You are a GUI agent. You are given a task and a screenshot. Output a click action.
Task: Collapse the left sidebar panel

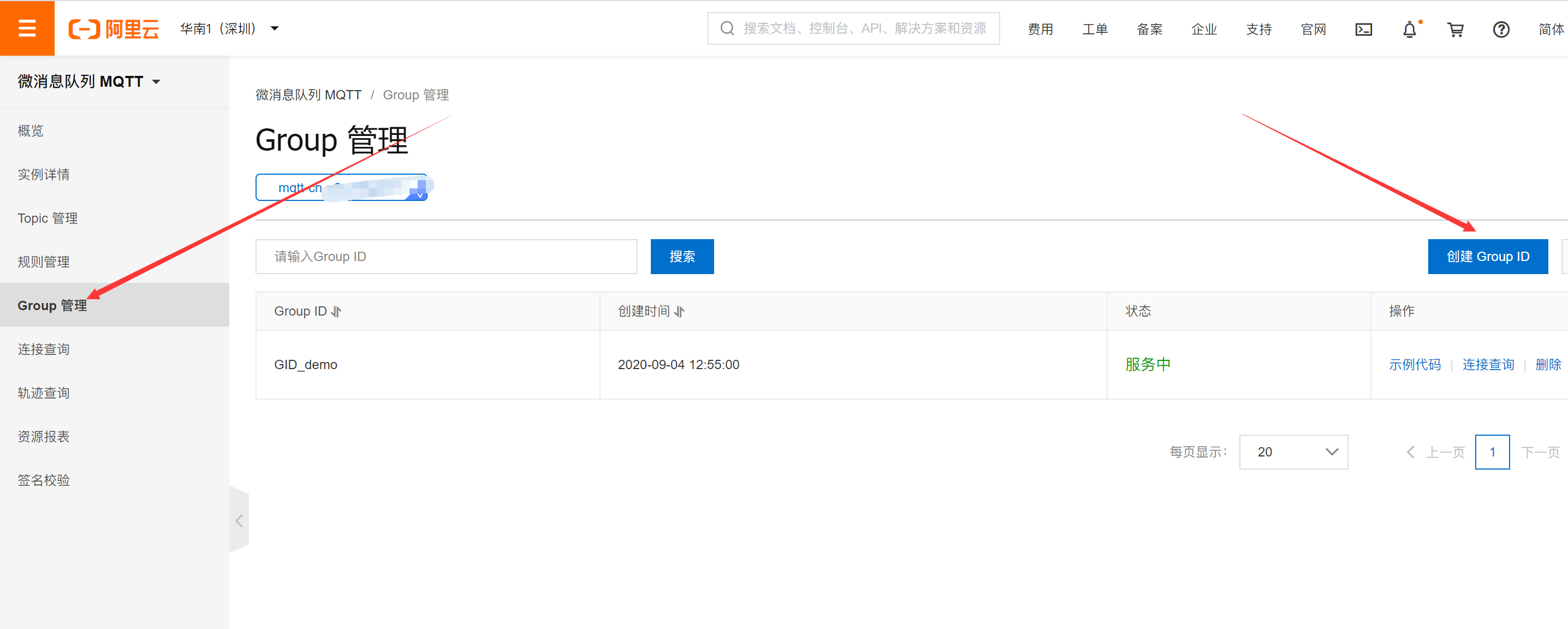pos(239,520)
